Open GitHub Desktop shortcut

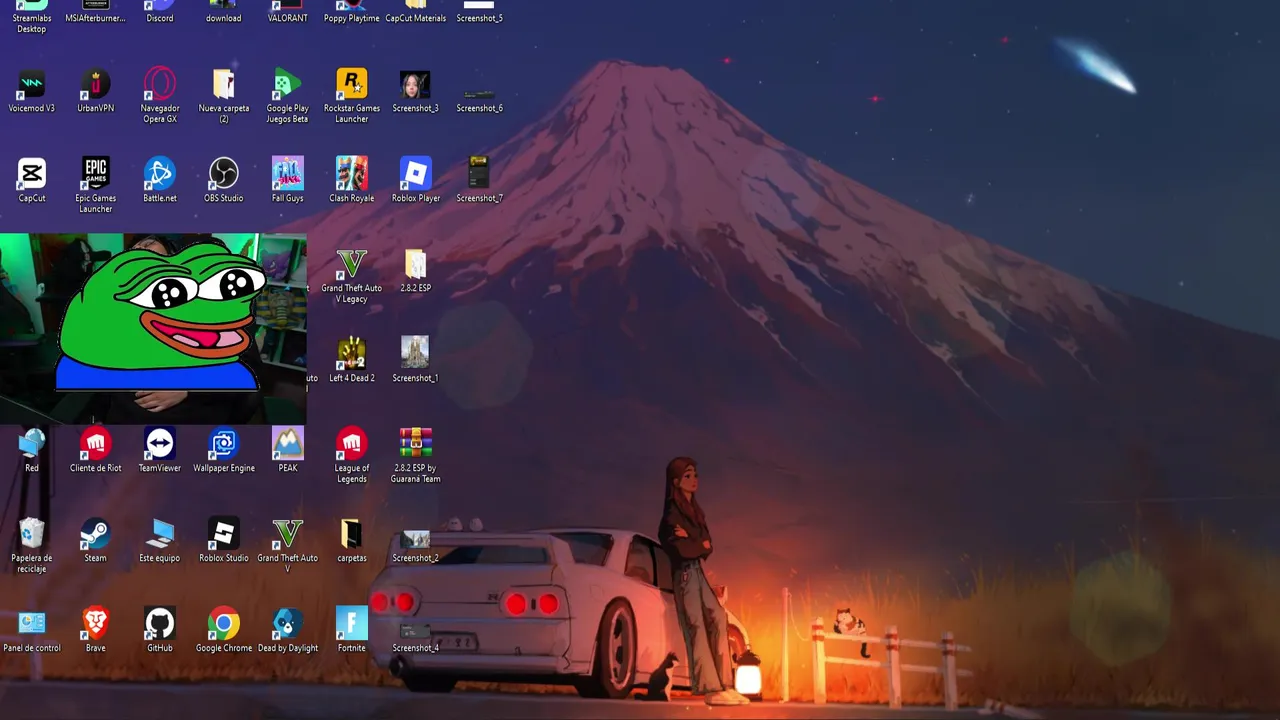coord(160,630)
